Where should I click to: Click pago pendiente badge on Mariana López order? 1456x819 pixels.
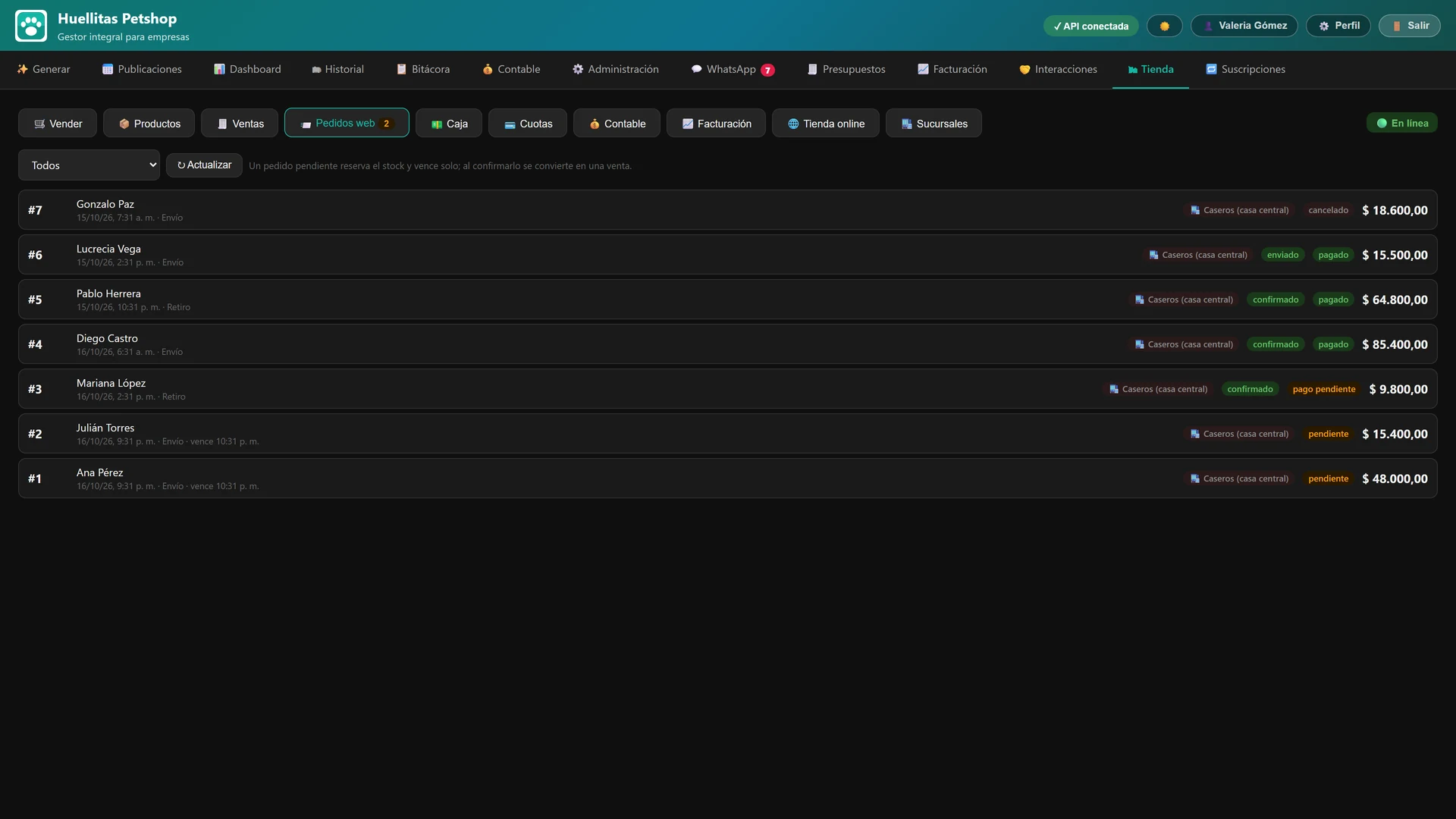[1324, 389]
